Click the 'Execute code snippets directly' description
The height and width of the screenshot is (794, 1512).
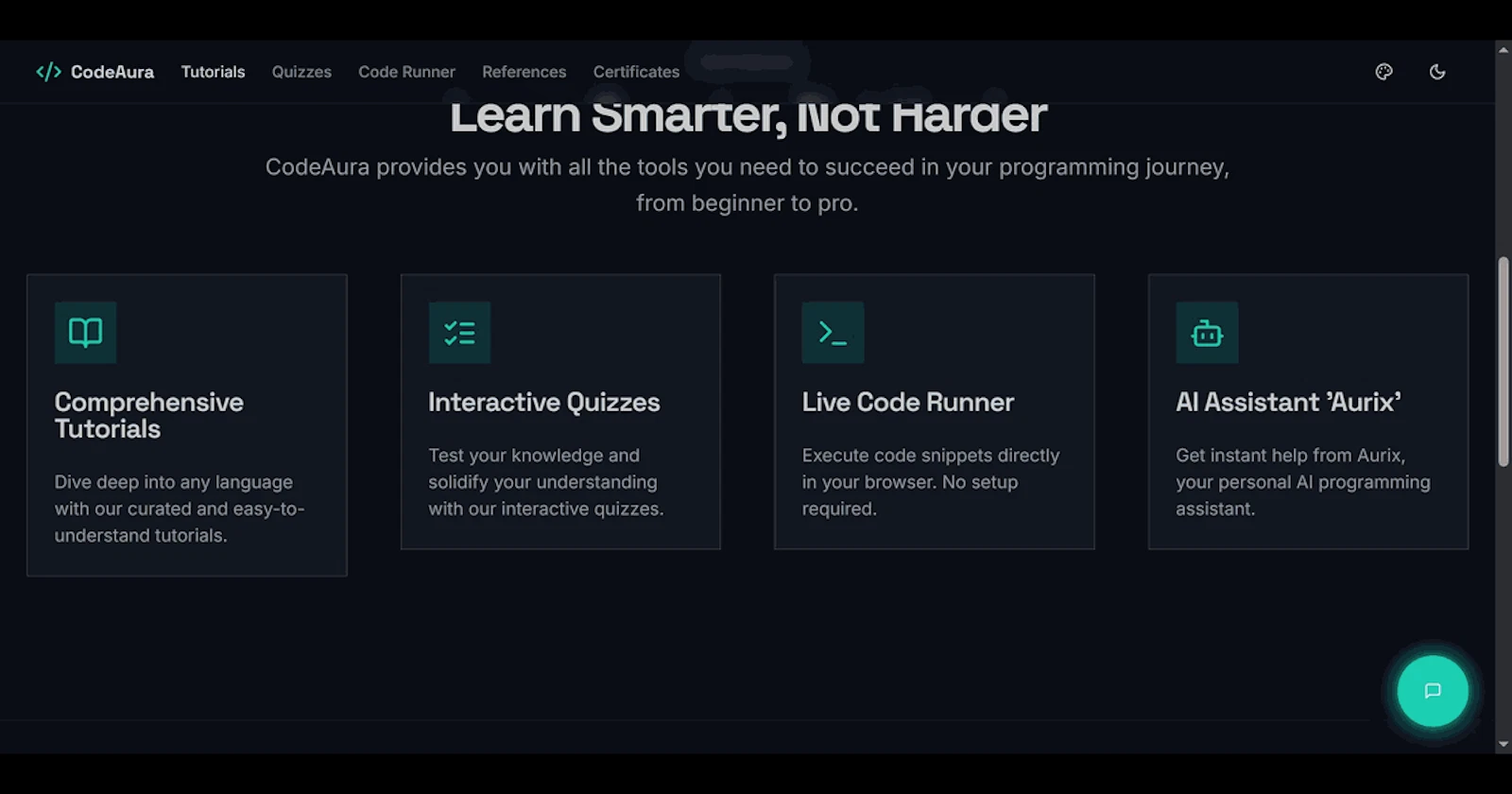pos(931,482)
